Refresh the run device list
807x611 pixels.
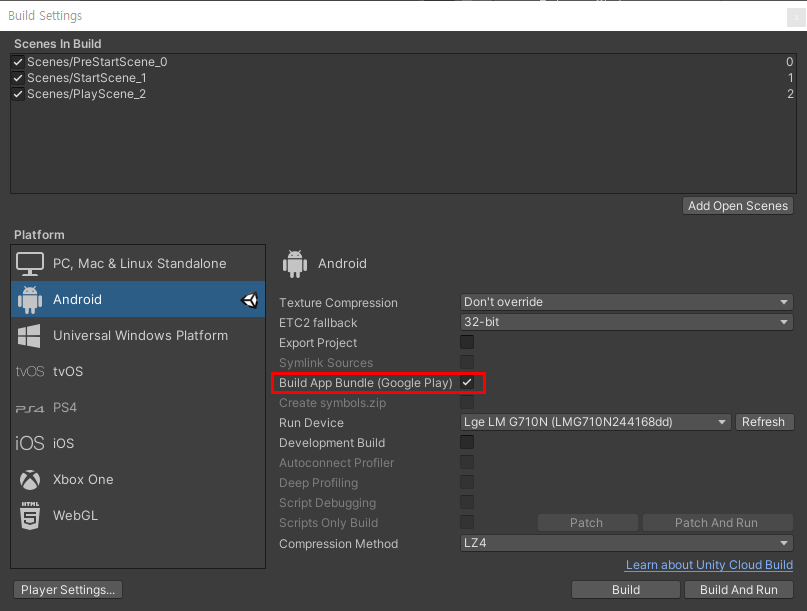[x=764, y=422]
